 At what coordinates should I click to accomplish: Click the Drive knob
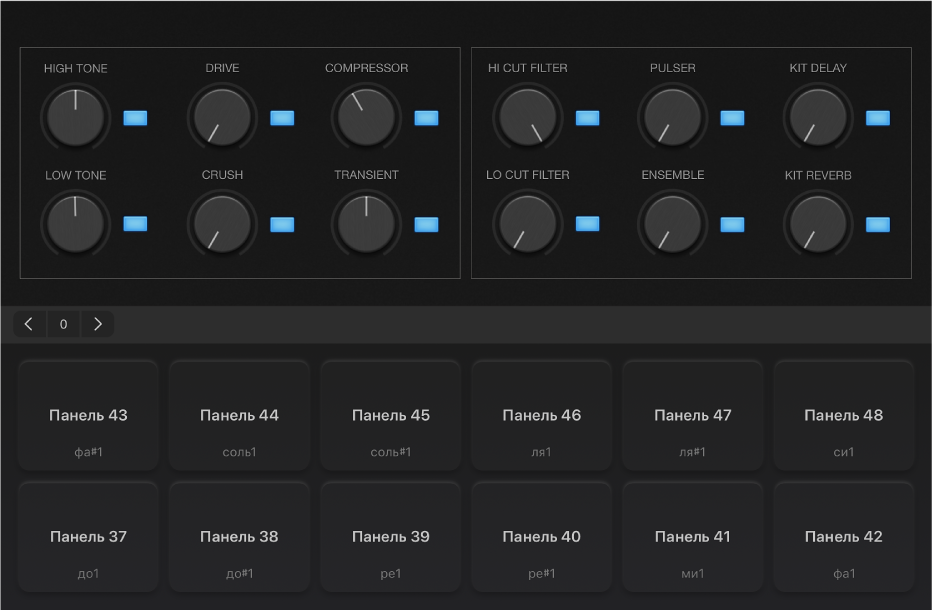pyautogui.click(x=221, y=117)
